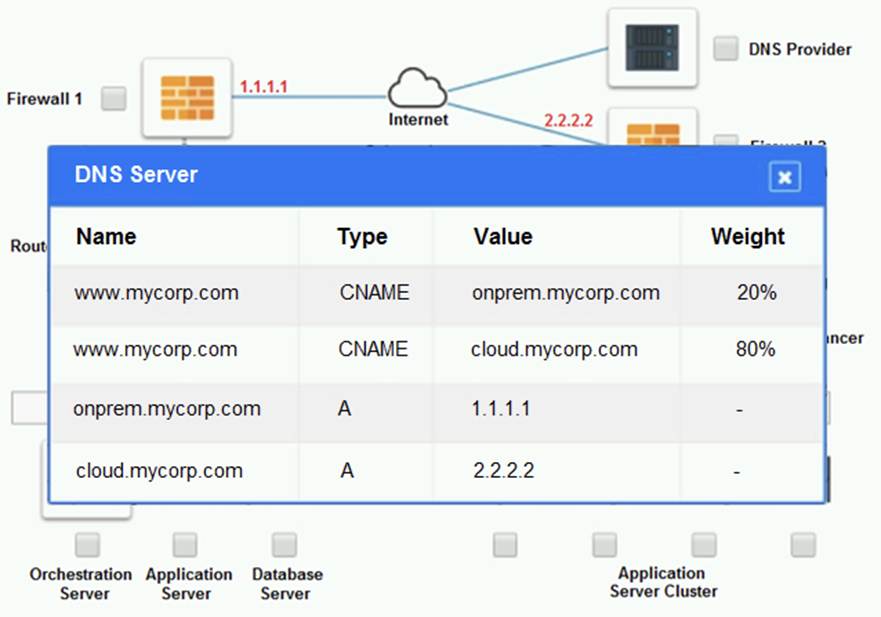Click the DNS Server title bar

(136, 175)
